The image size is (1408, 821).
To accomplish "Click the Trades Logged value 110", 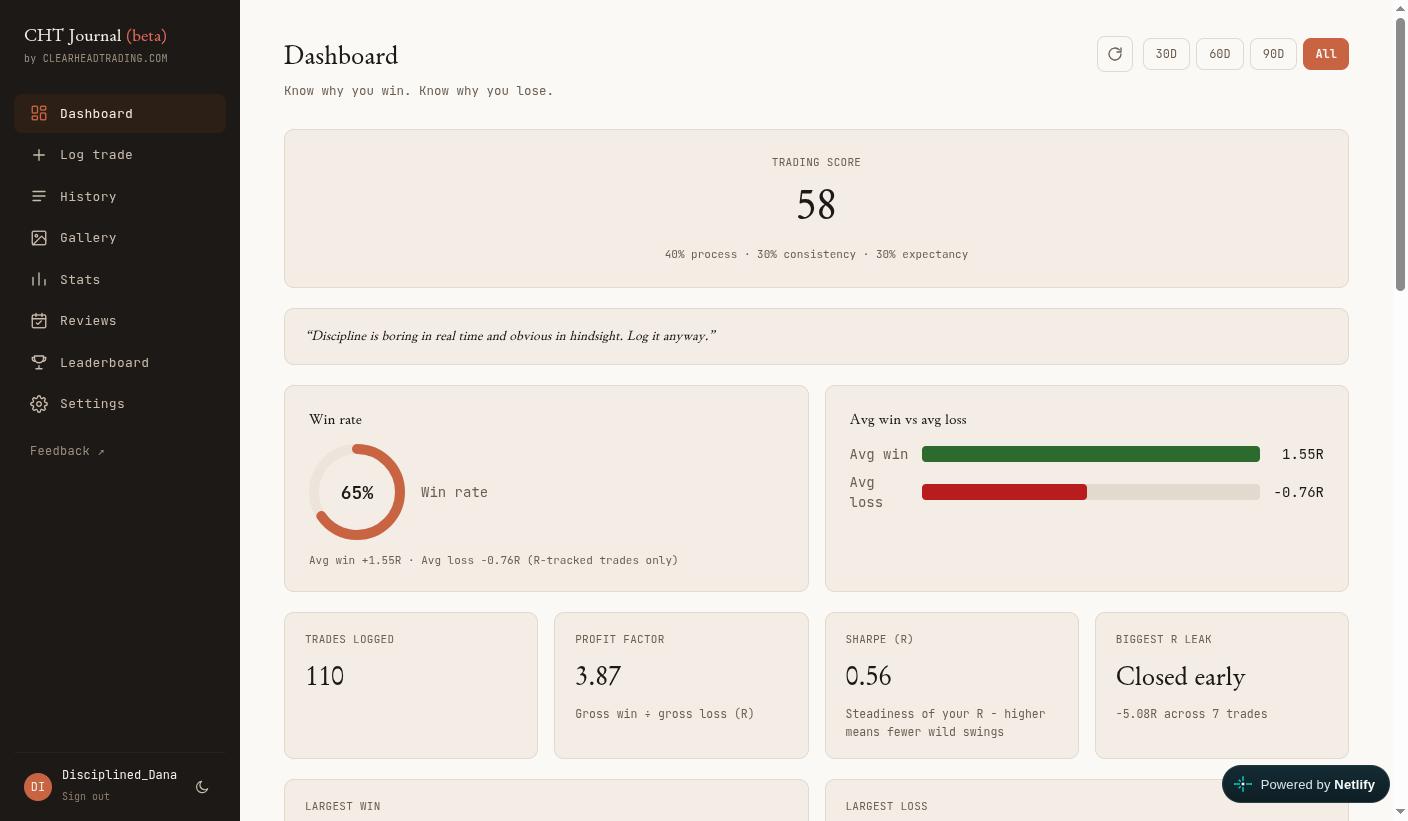I will 325,677.
